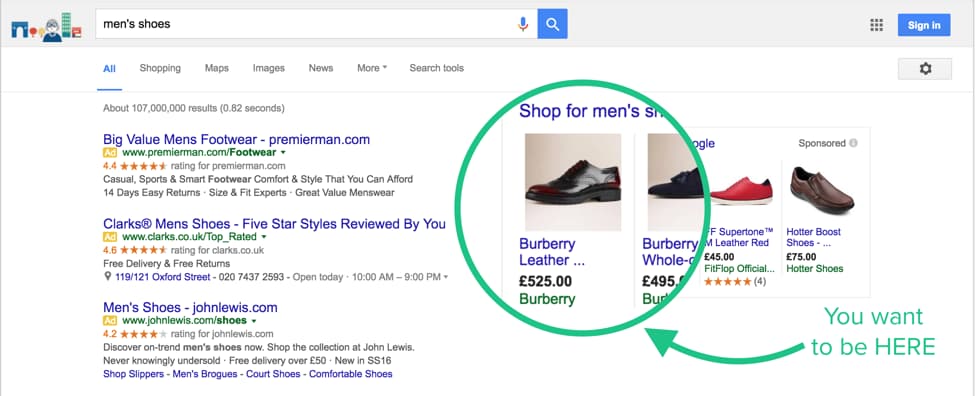Viewport: 975px width, 396px height.
Task: Click the blue magnifier search button
Action: pos(552,24)
